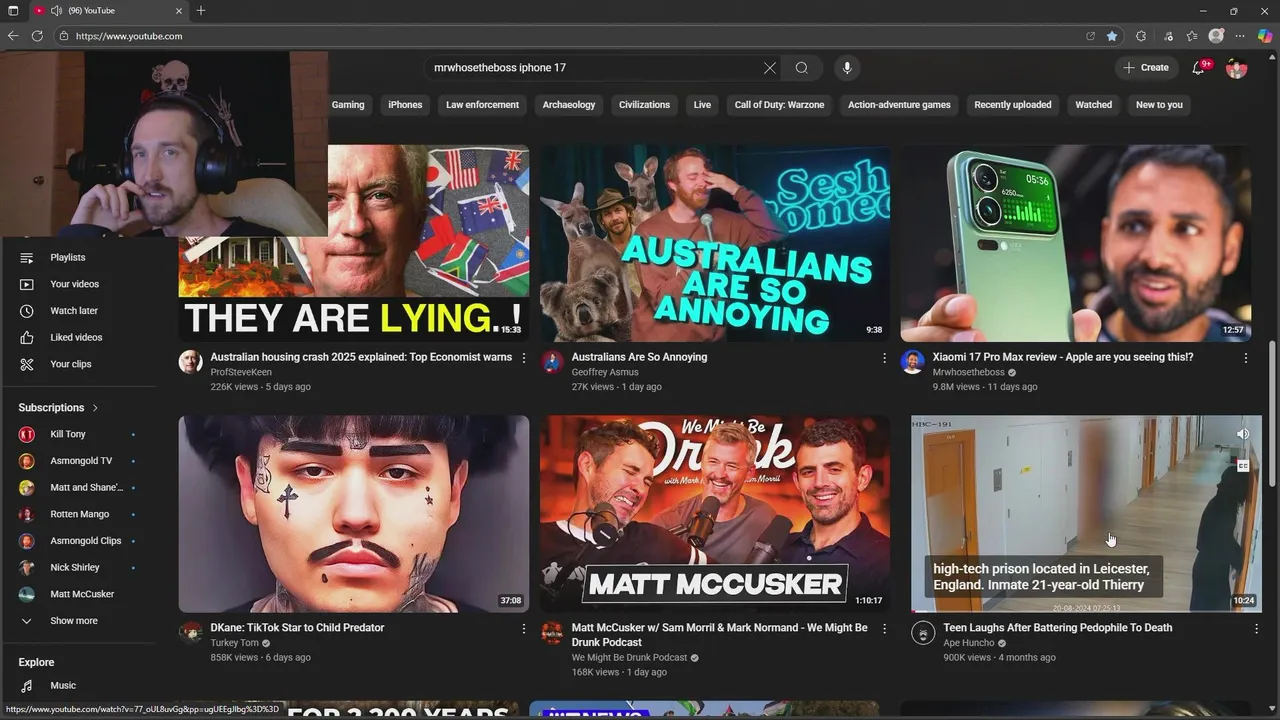This screenshot has height=720, width=1280.
Task: Open Ape Huncho channel avatar
Action: click(923, 633)
